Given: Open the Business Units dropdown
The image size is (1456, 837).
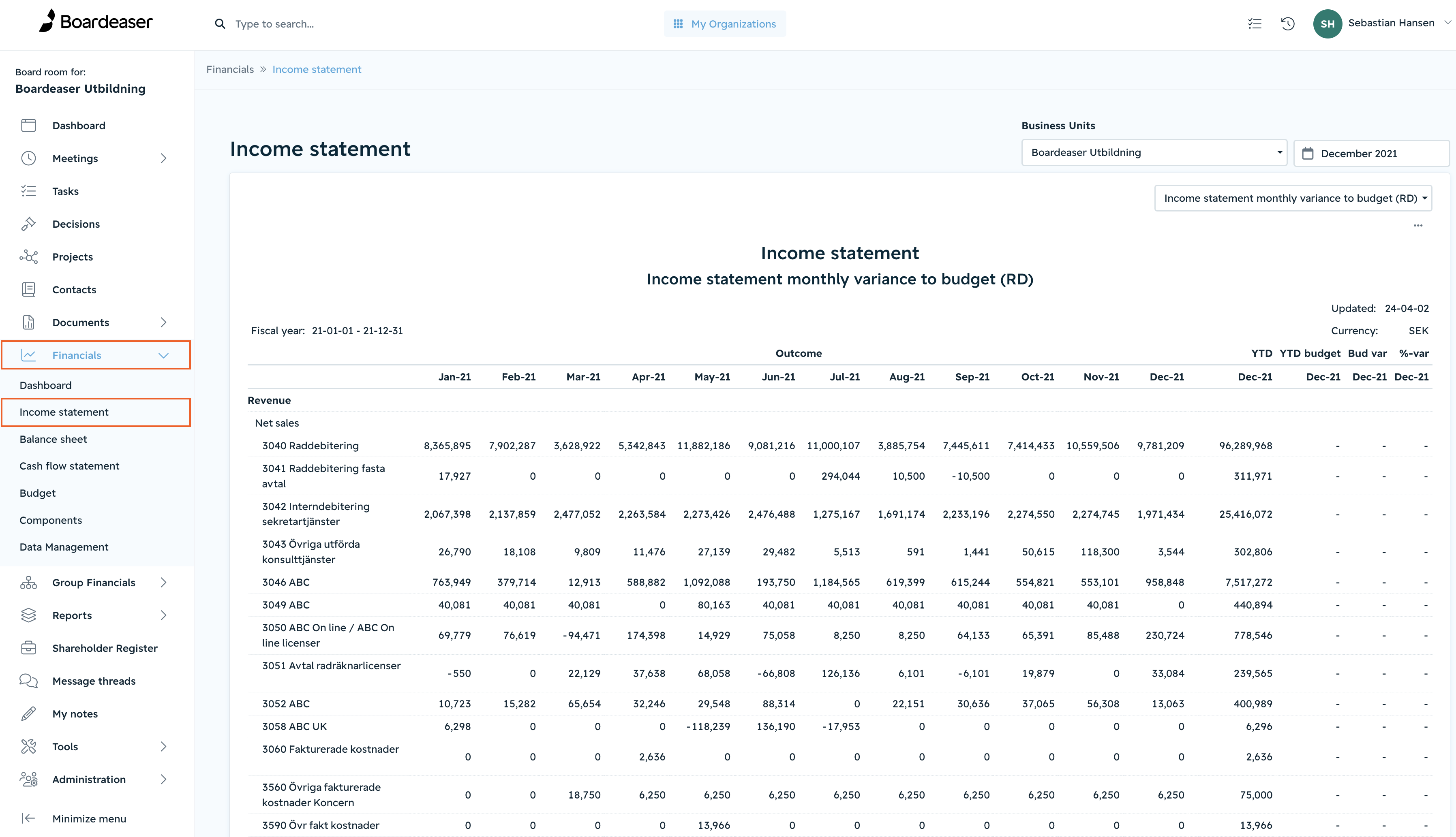Looking at the screenshot, I should pos(1154,152).
